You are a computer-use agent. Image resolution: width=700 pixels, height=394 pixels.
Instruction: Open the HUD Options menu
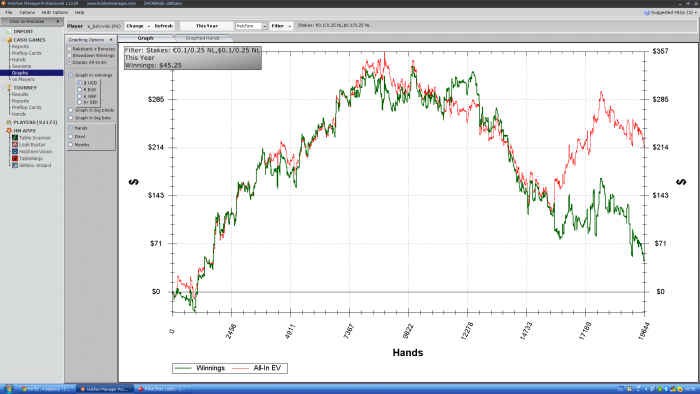tap(55, 12)
